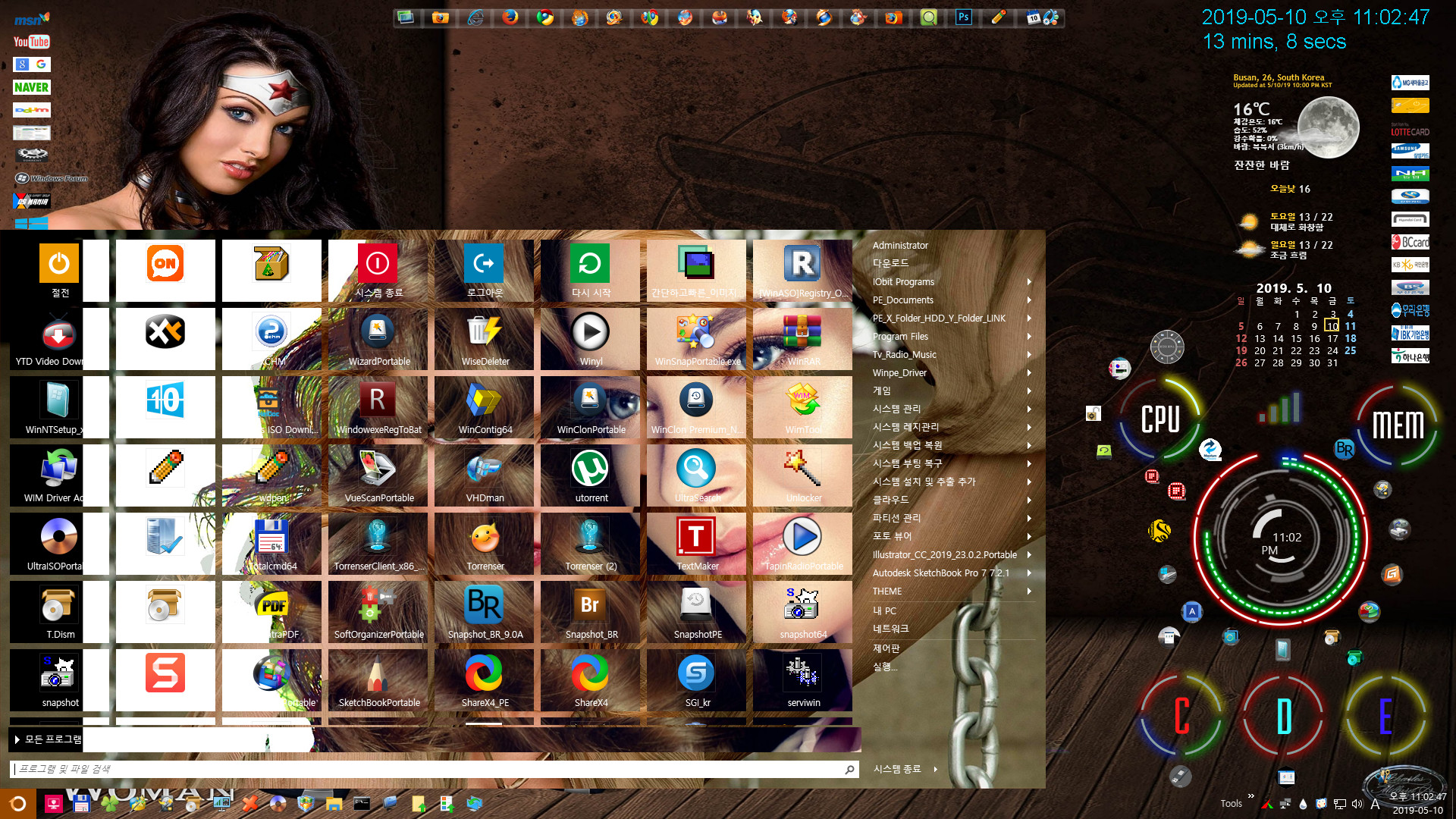
Task: Click the green 다시 시작 restart tile
Action: 590,271
